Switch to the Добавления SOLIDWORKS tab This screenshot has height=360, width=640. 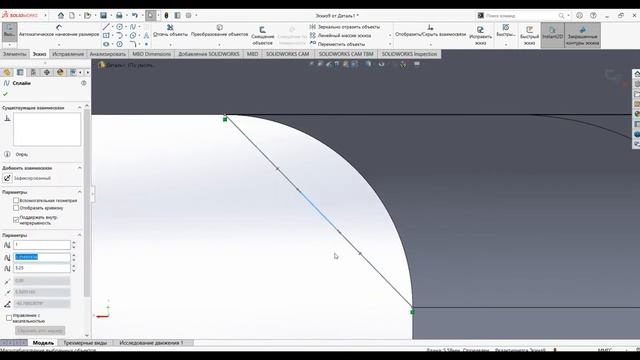click(209, 54)
